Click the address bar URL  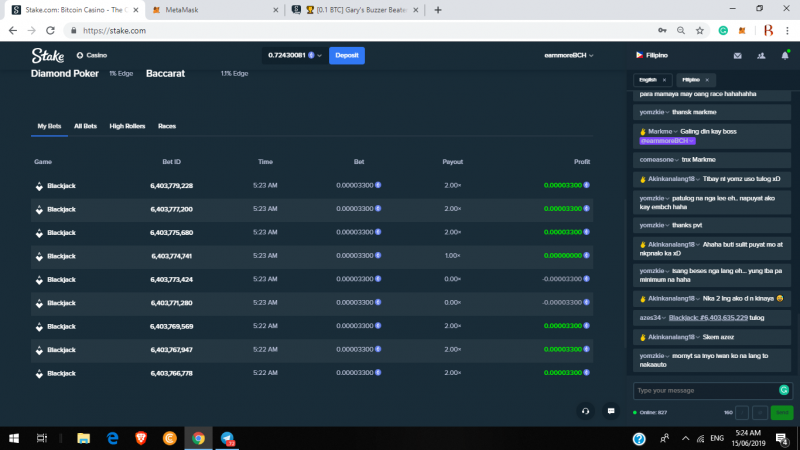114,31
